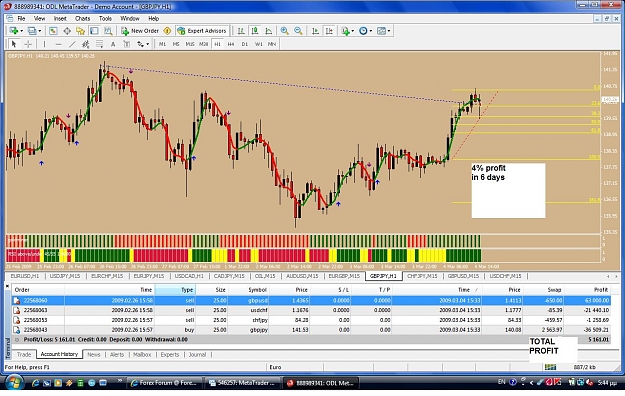This screenshot has width=625, height=396.
Task: Open the Strategy Tester icon
Action: coord(108,31)
